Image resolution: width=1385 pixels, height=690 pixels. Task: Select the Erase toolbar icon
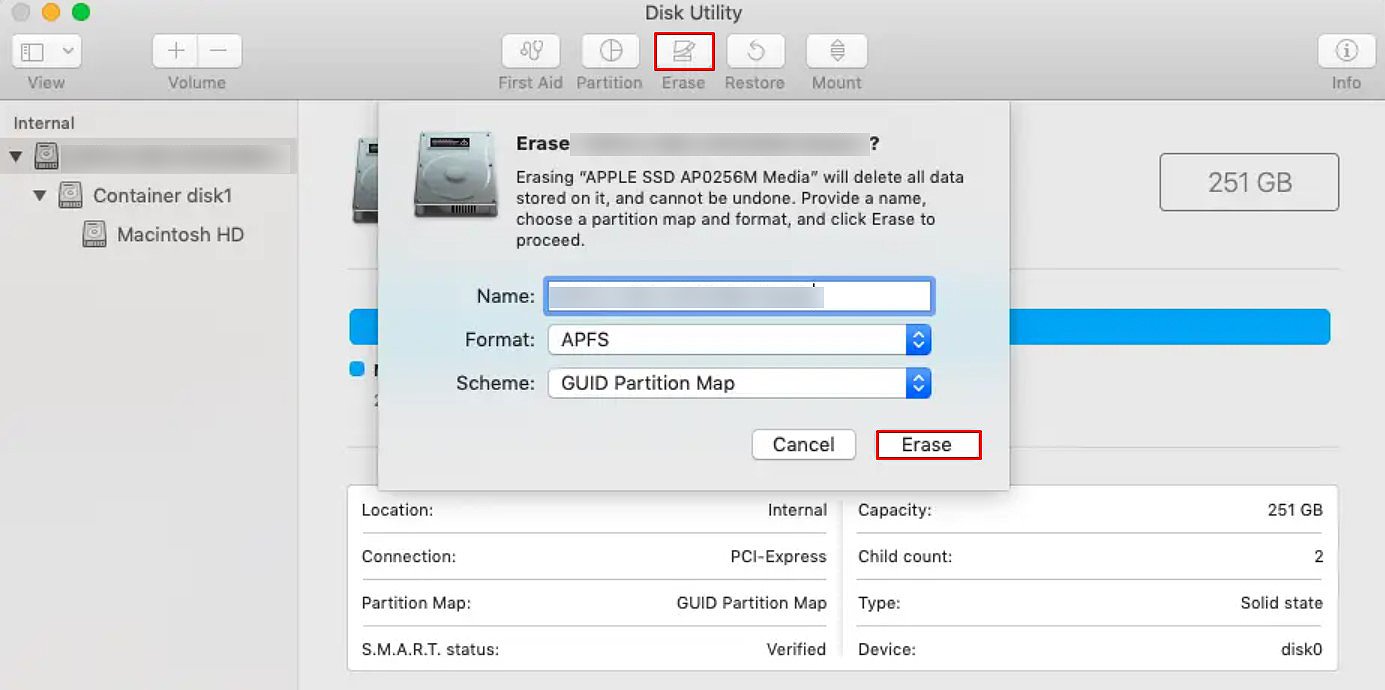point(684,51)
